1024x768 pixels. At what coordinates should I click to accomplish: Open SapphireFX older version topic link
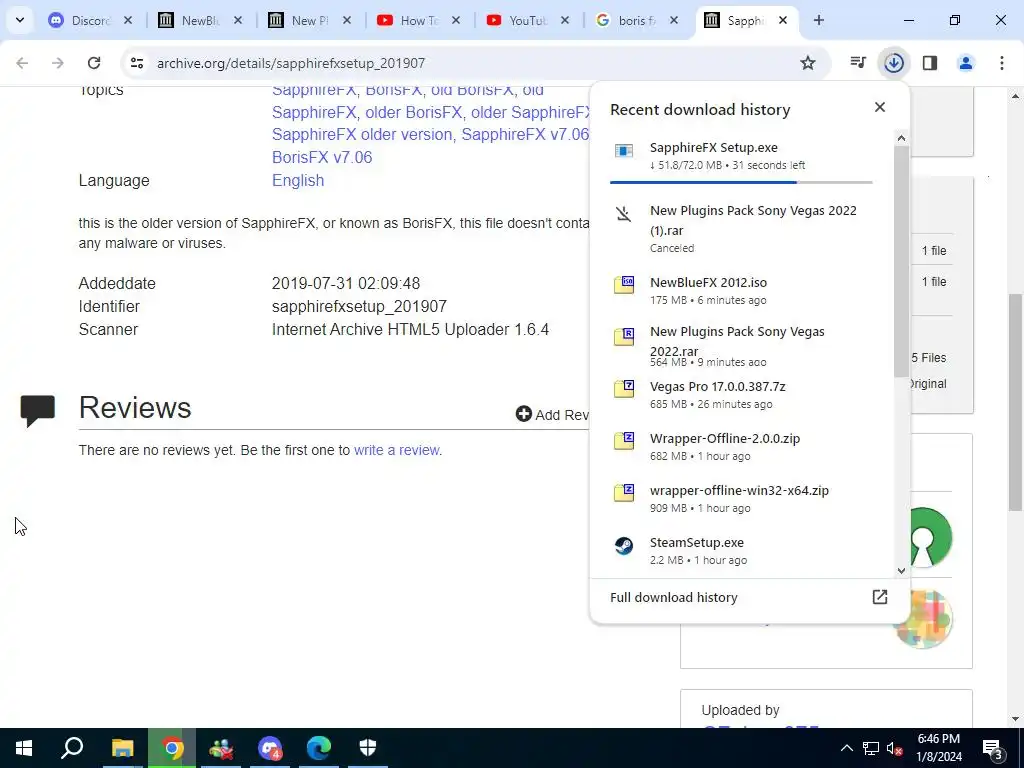pyautogui.click(x=362, y=135)
